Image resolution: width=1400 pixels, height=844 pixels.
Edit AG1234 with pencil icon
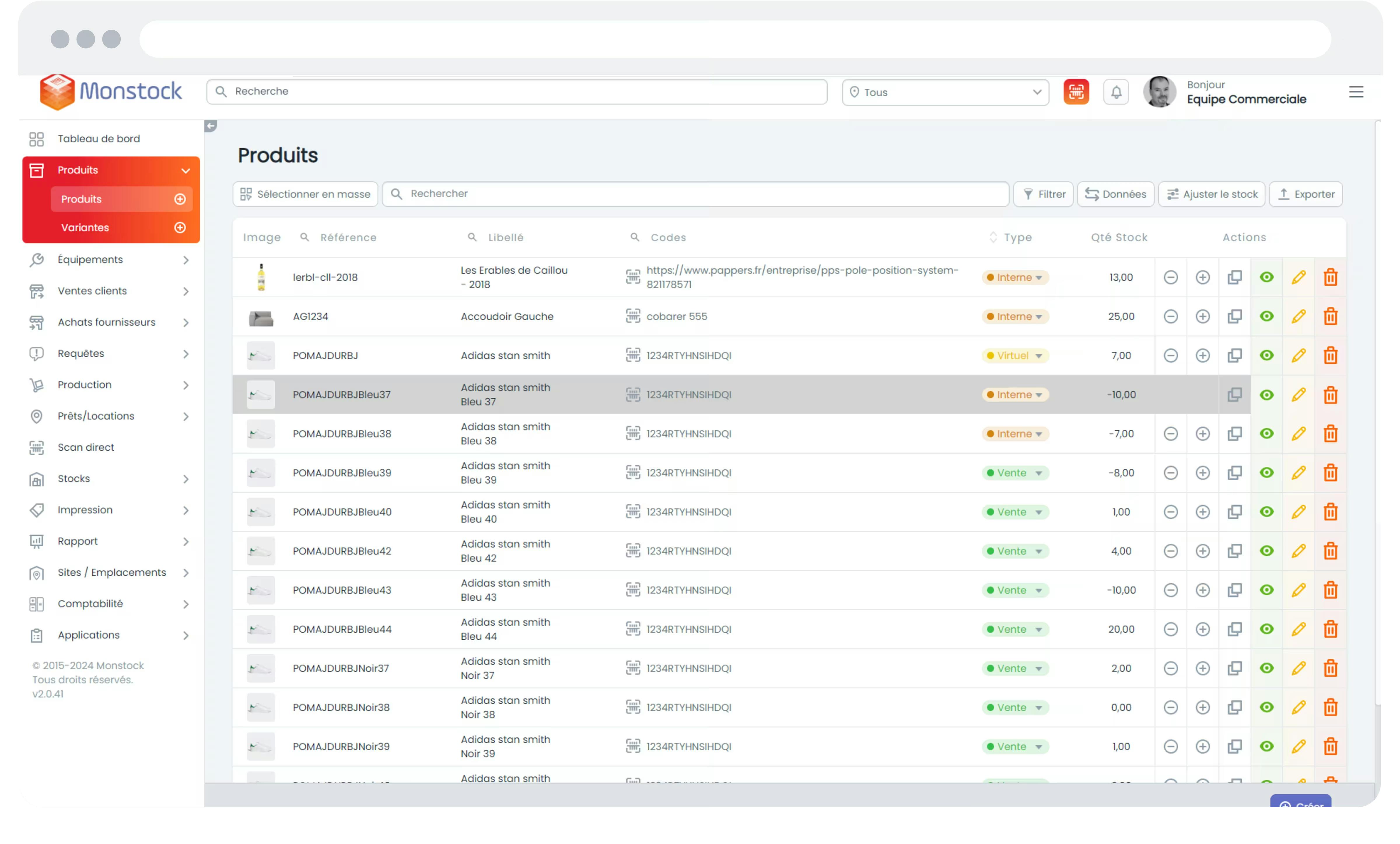click(x=1298, y=317)
